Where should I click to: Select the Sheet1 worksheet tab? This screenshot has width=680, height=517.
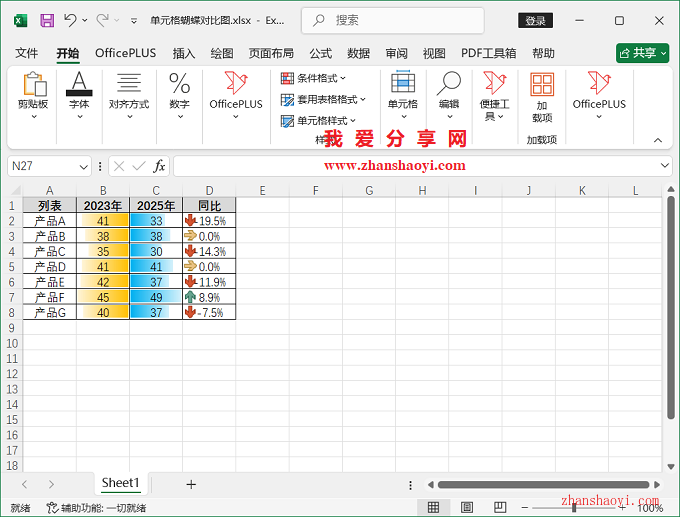tap(120, 483)
